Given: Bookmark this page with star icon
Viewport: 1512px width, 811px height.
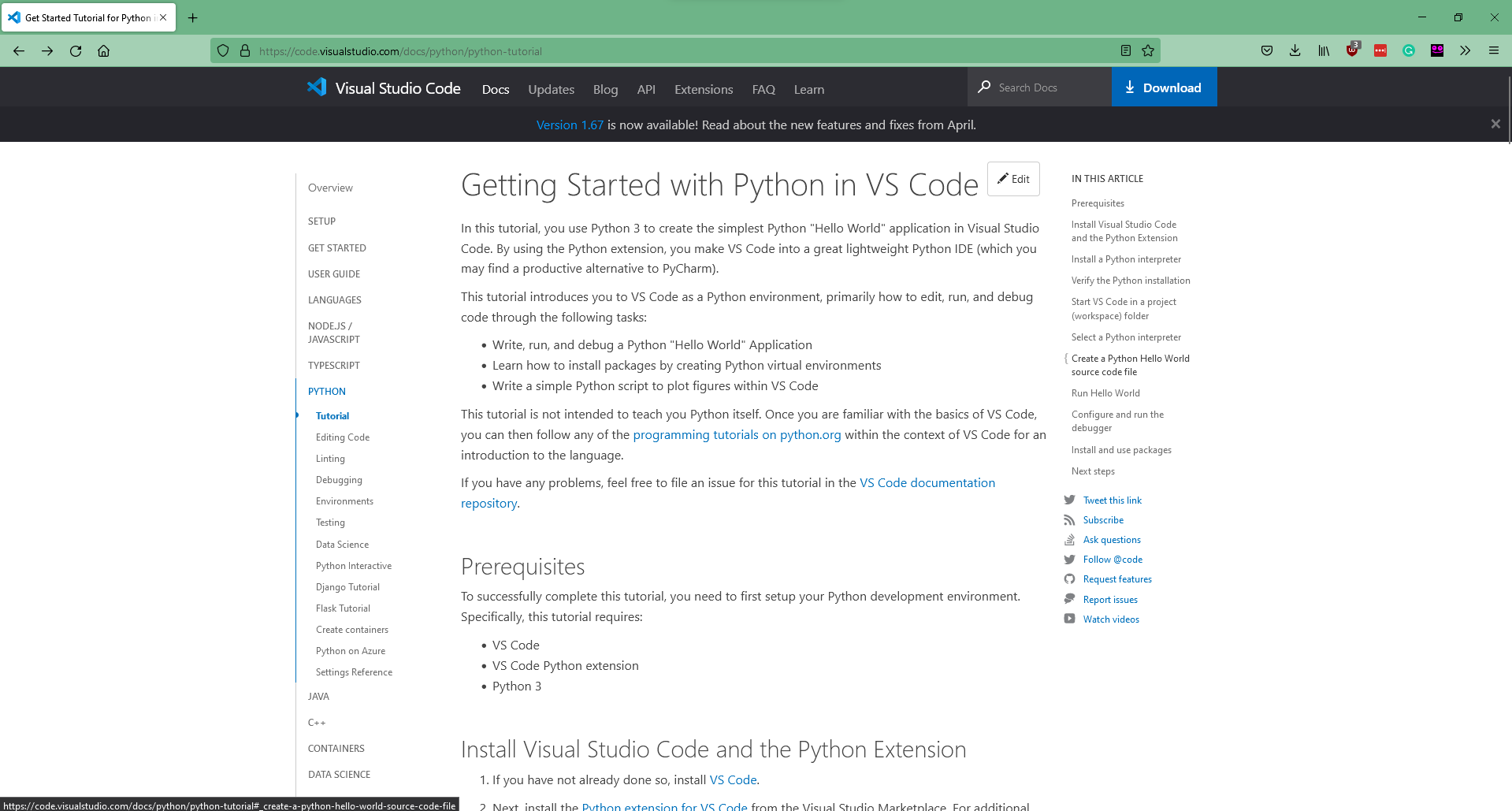Looking at the screenshot, I should (1148, 51).
